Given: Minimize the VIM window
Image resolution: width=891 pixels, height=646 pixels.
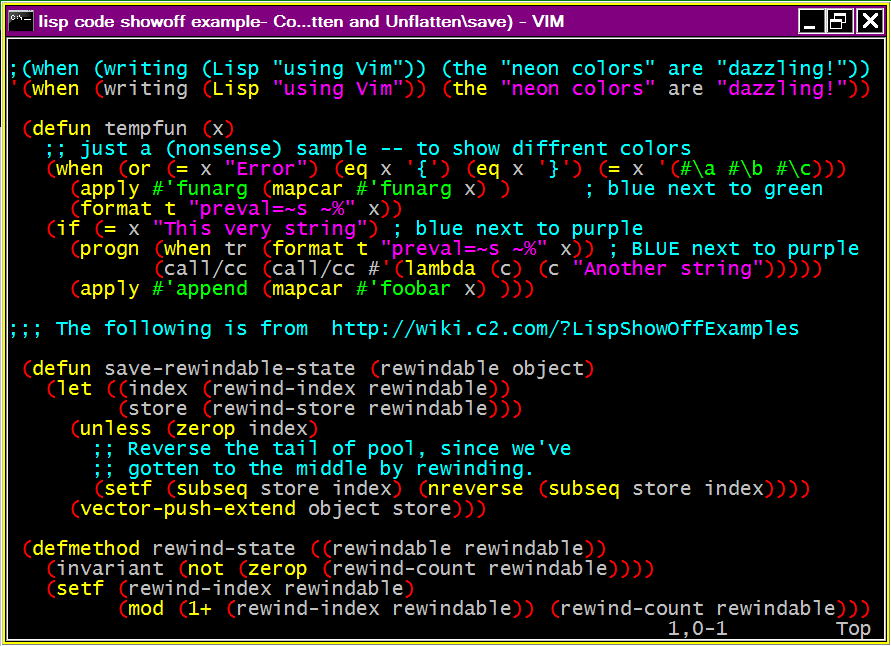Looking at the screenshot, I should 811,21.
